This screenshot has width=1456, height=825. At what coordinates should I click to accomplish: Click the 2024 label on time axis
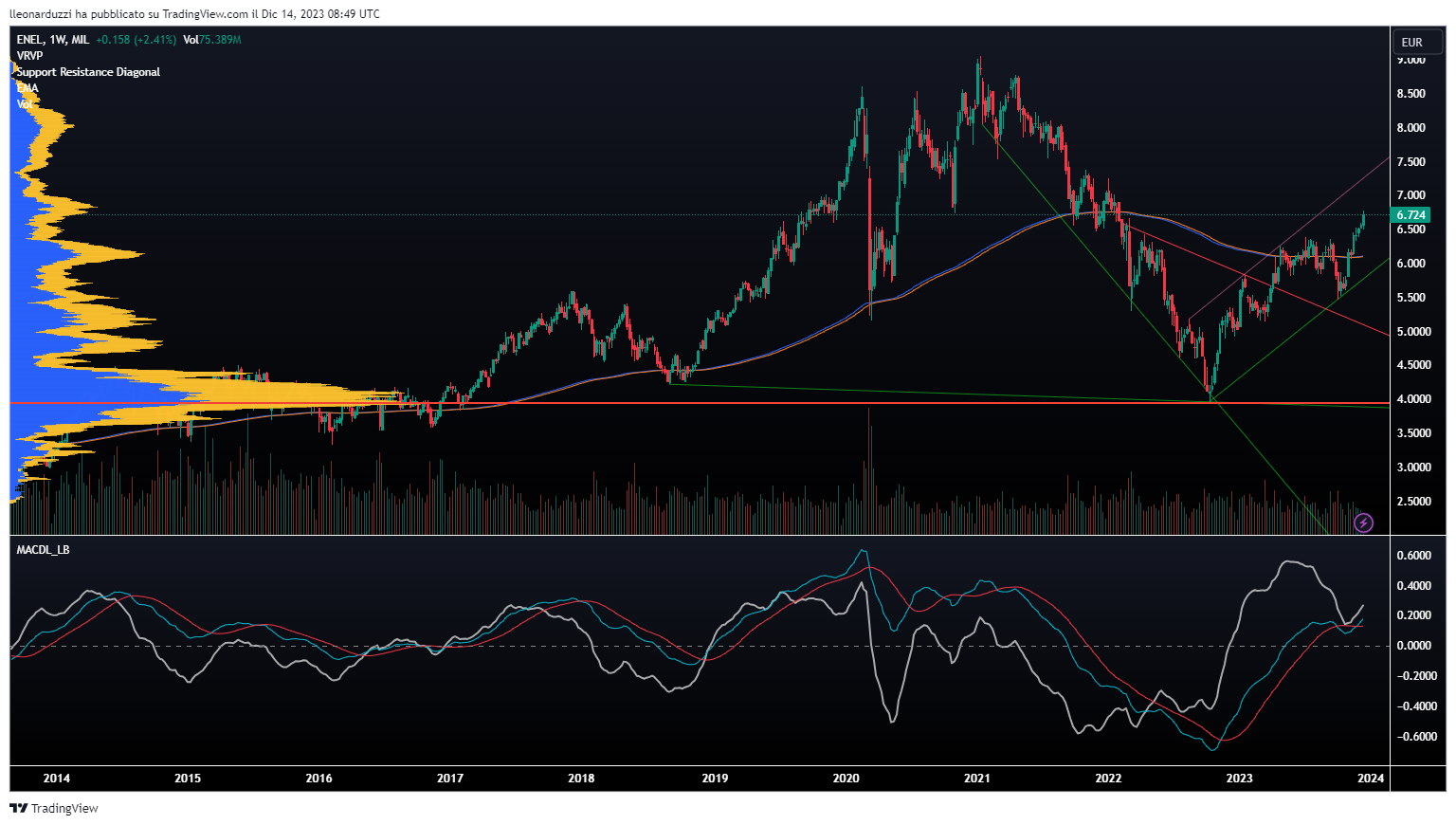(x=1371, y=779)
